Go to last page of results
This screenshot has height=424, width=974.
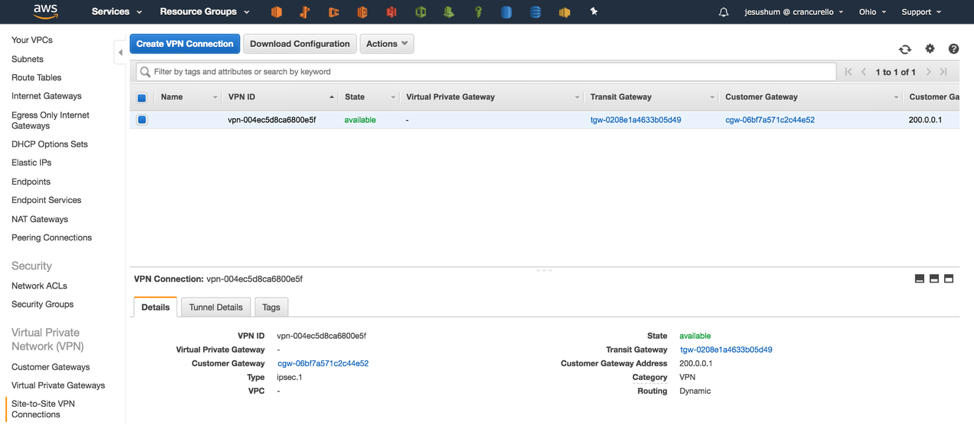click(x=944, y=72)
